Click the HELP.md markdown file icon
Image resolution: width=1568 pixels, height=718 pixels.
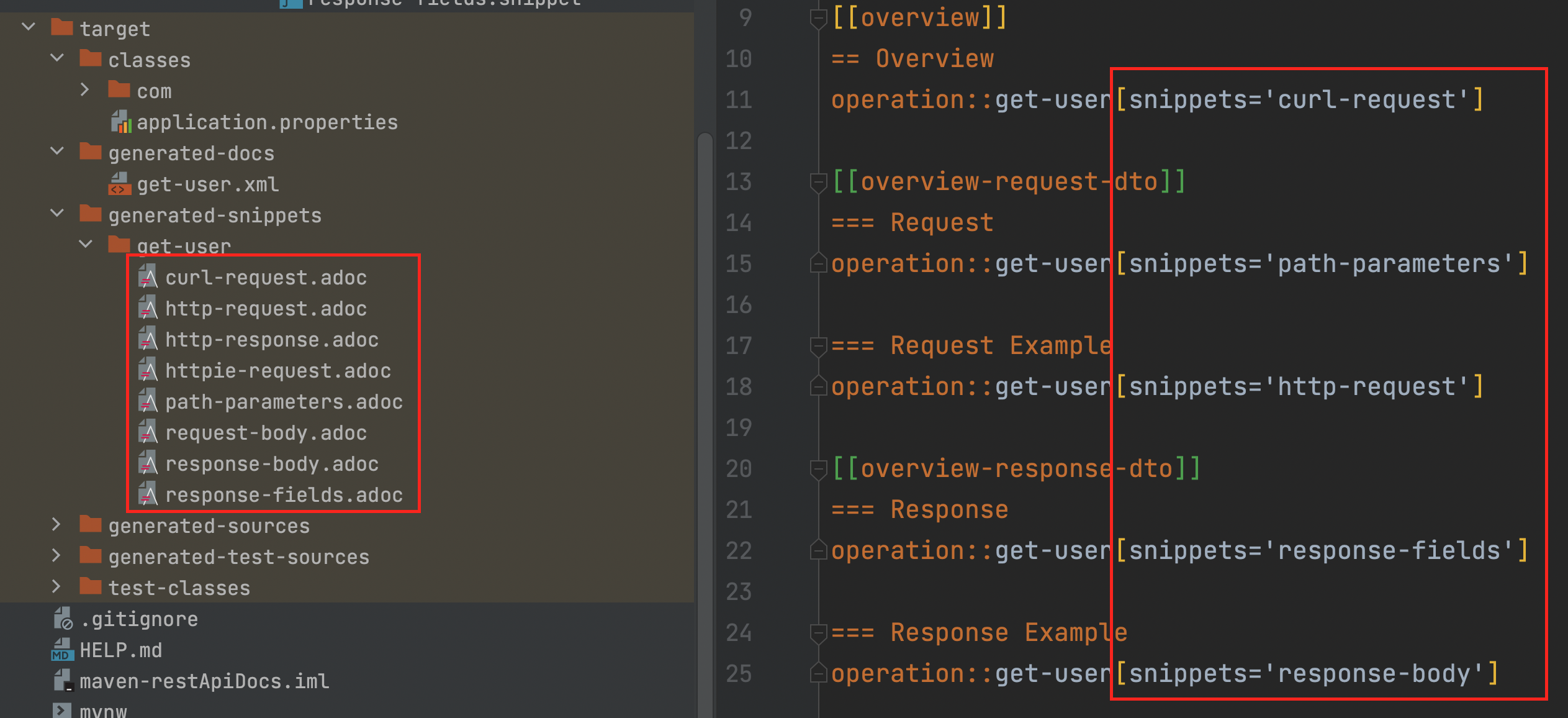click(x=62, y=650)
